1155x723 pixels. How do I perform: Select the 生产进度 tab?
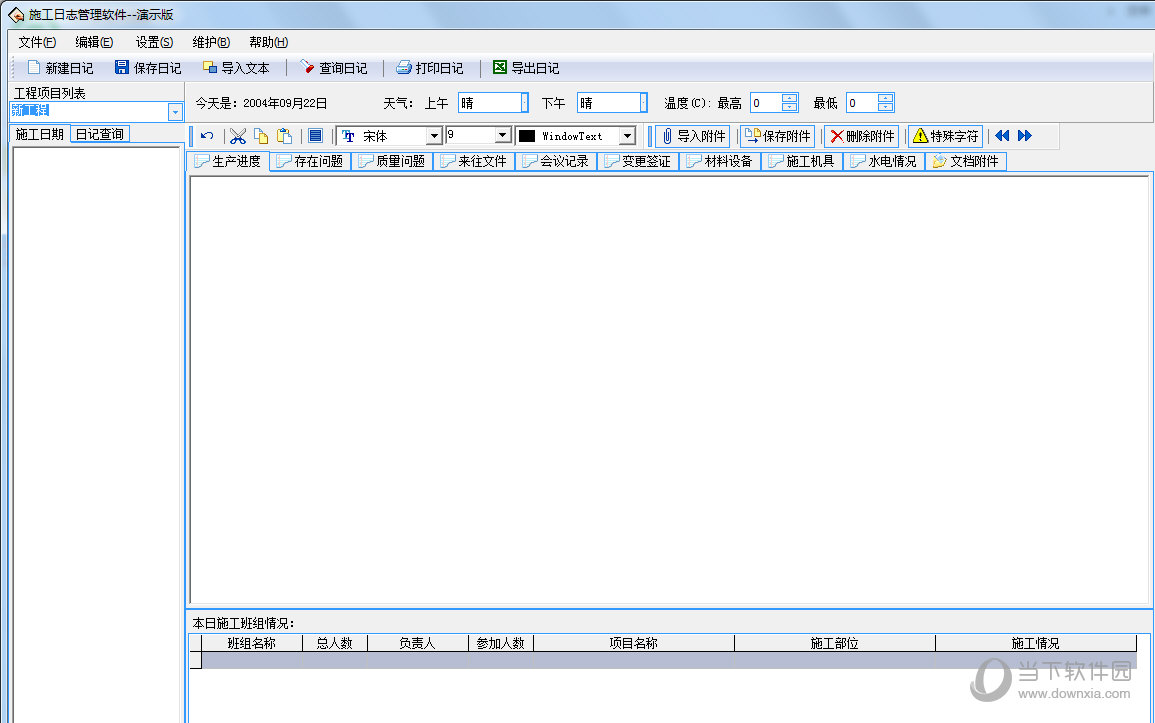[x=228, y=161]
